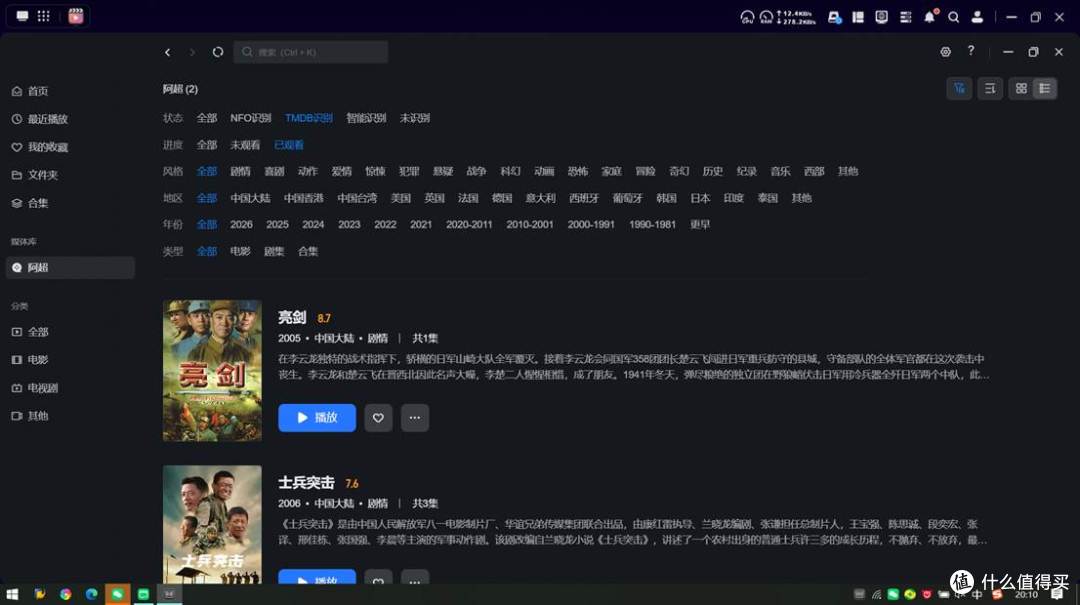Filter type by 剧集

274,252
